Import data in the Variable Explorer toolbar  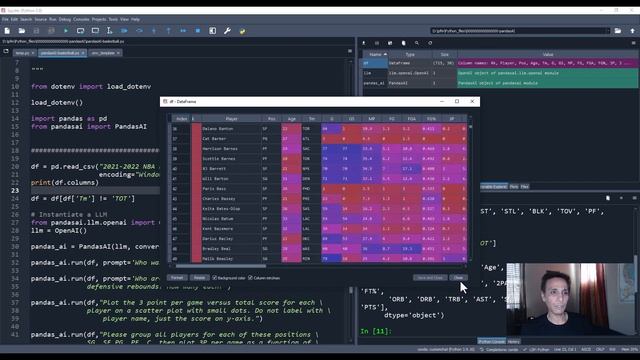(x=364, y=43)
